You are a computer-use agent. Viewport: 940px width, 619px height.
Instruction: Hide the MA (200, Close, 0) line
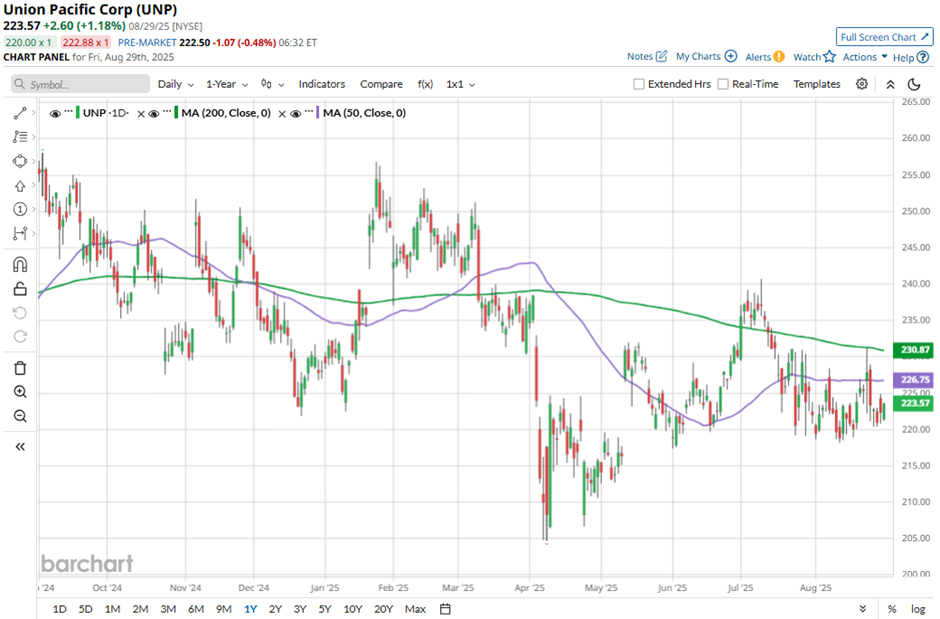click(x=154, y=113)
